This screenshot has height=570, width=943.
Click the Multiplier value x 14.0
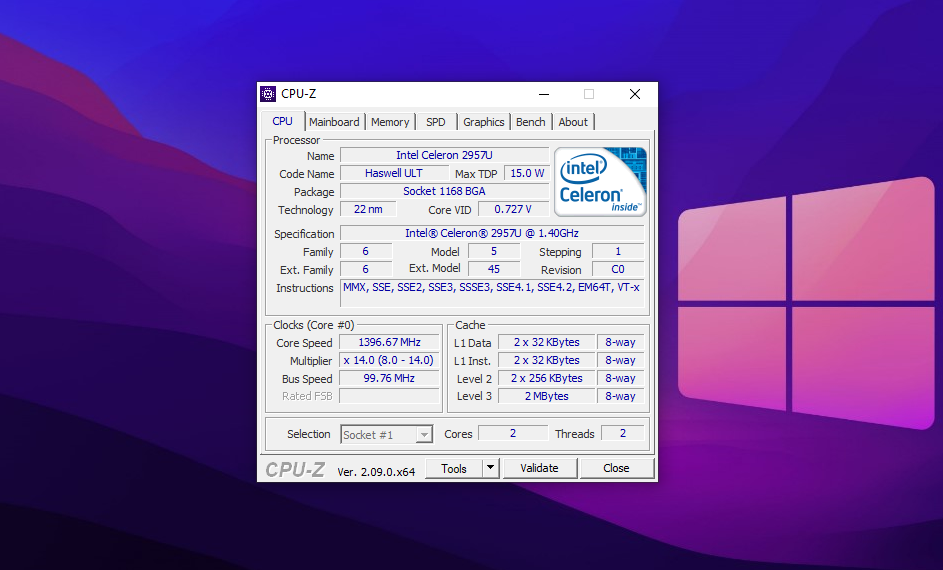(x=389, y=360)
